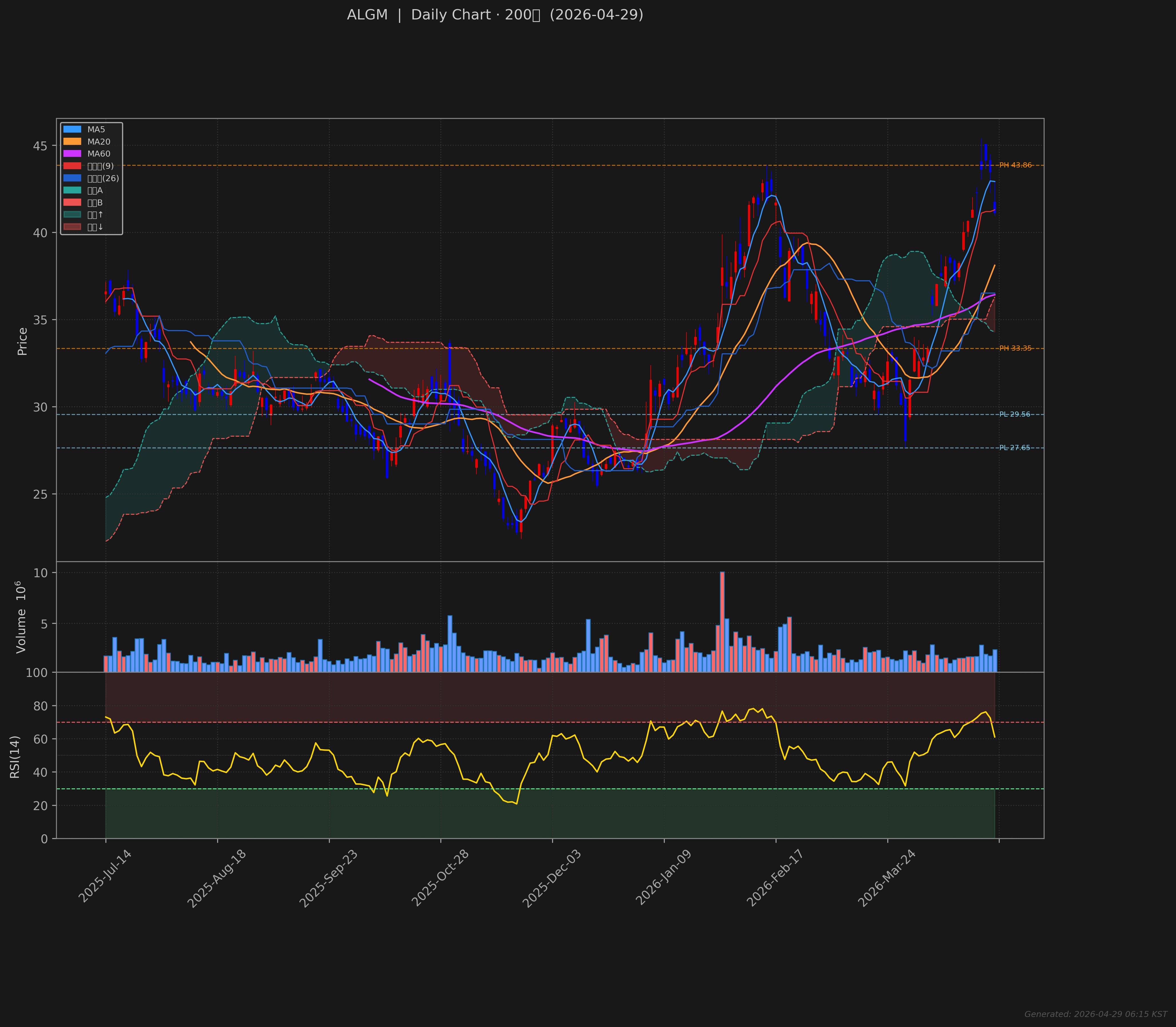
Task: Click the red (9) line legend swatch
Action: [72, 166]
